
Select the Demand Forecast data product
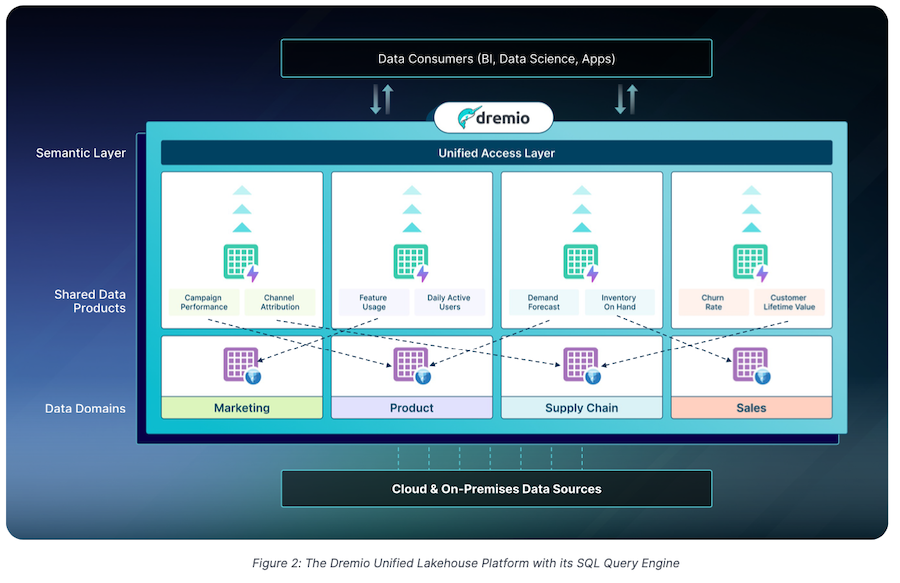(544, 302)
